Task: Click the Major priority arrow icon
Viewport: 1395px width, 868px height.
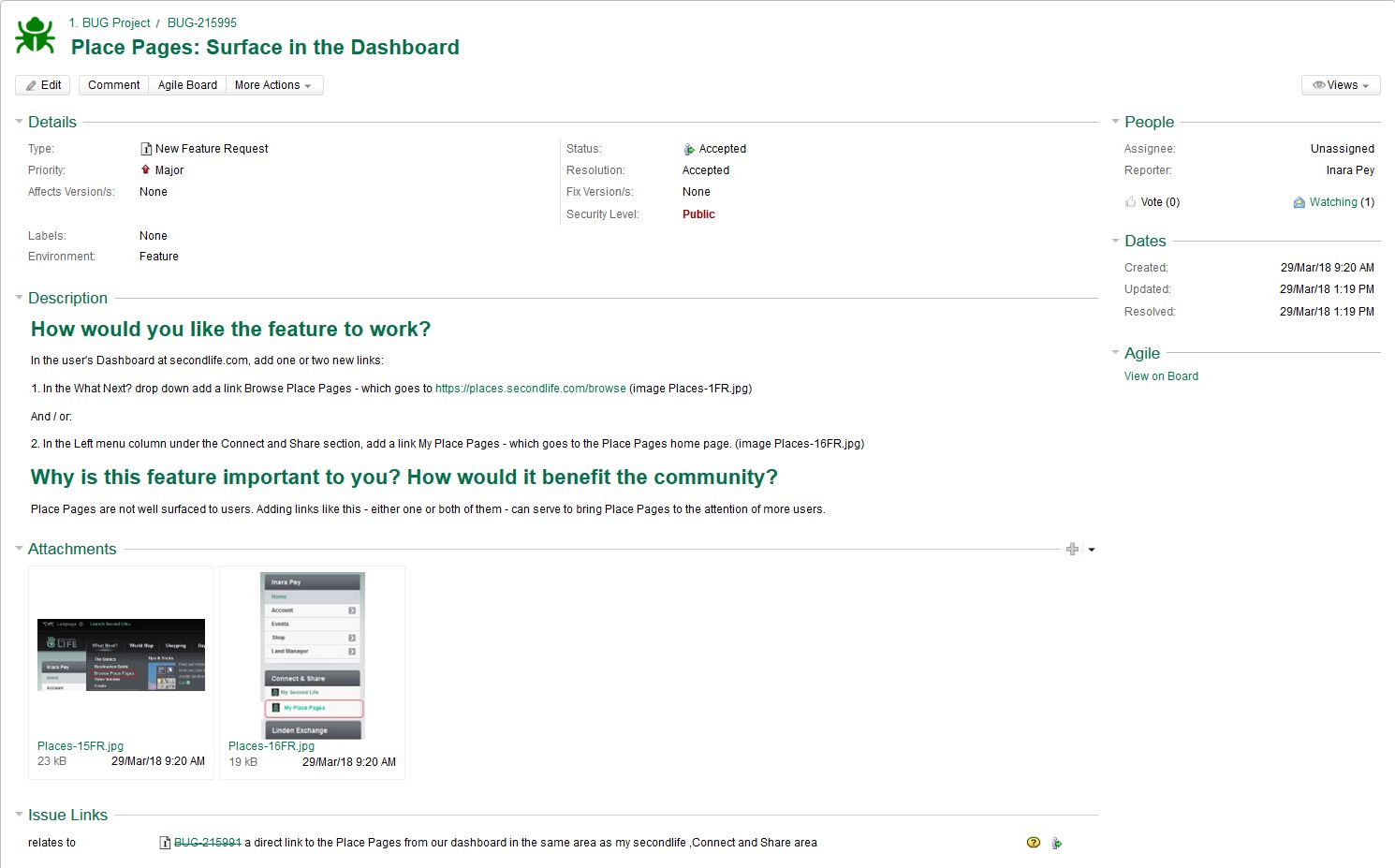Action: coord(145,170)
